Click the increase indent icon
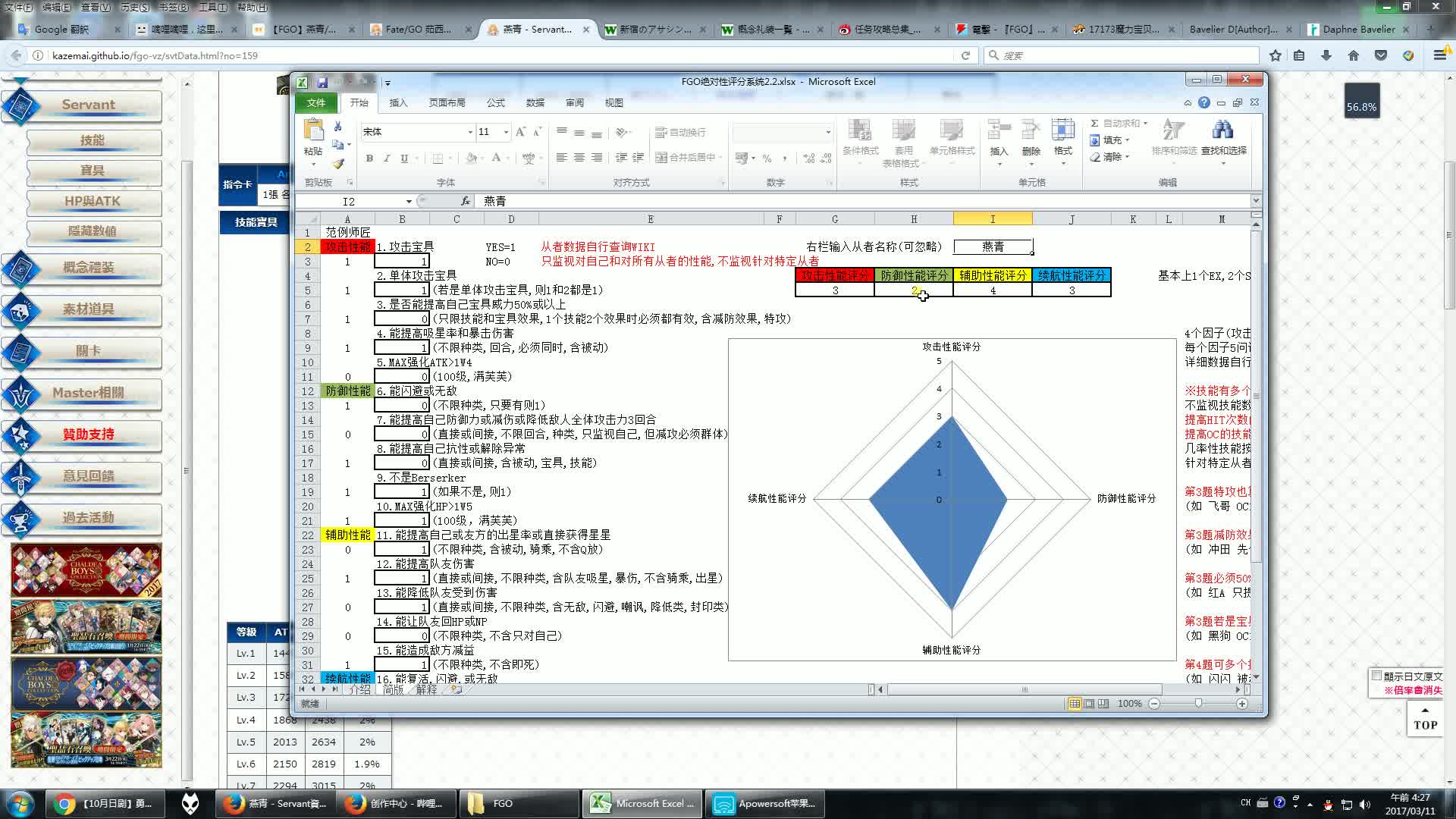Image resolution: width=1456 pixels, height=819 pixels. click(639, 158)
